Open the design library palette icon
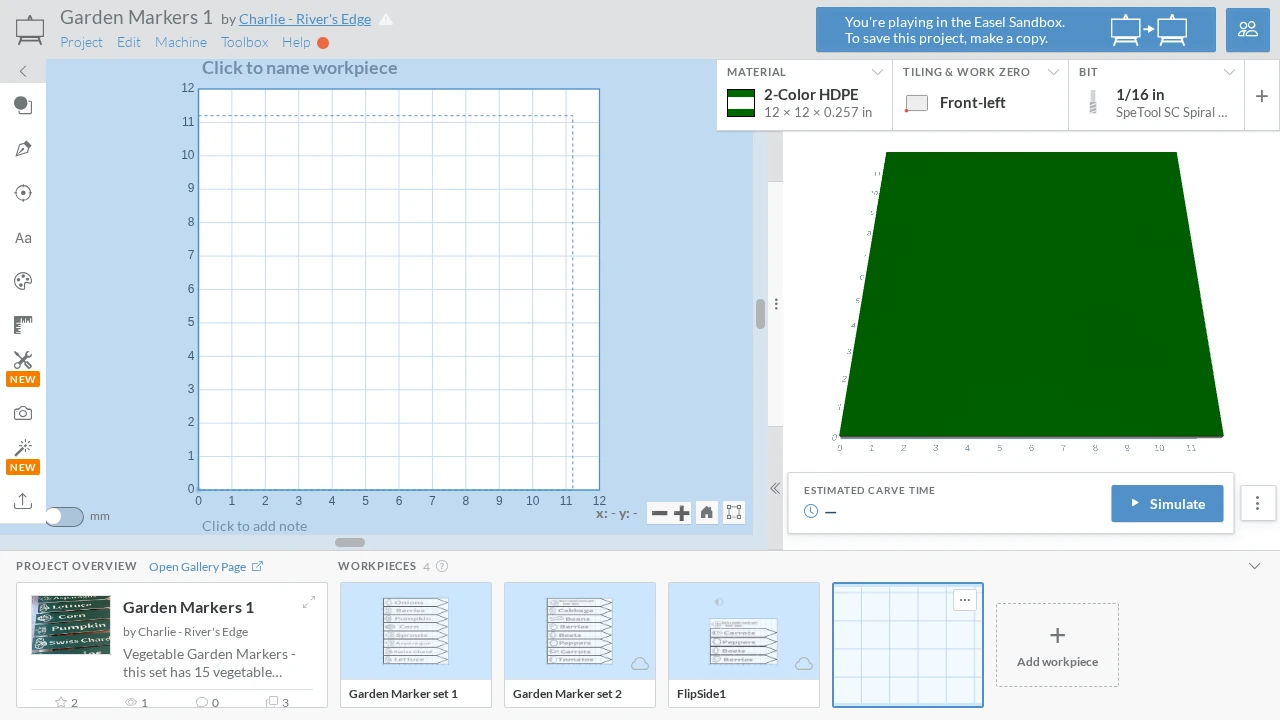The height and width of the screenshot is (720, 1280). [23, 281]
